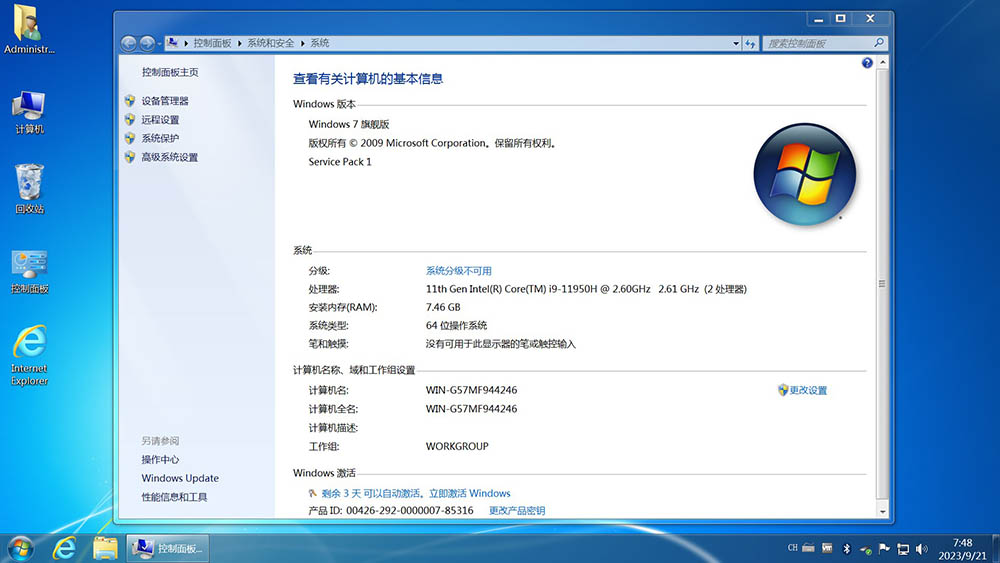Image resolution: width=1000 pixels, height=563 pixels.
Task: Open address bar history dropdown arrow
Action: click(735, 43)
